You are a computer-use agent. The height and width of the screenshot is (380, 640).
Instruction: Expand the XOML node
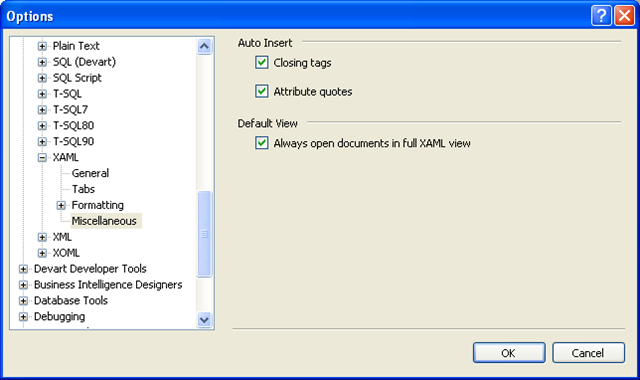42,253
